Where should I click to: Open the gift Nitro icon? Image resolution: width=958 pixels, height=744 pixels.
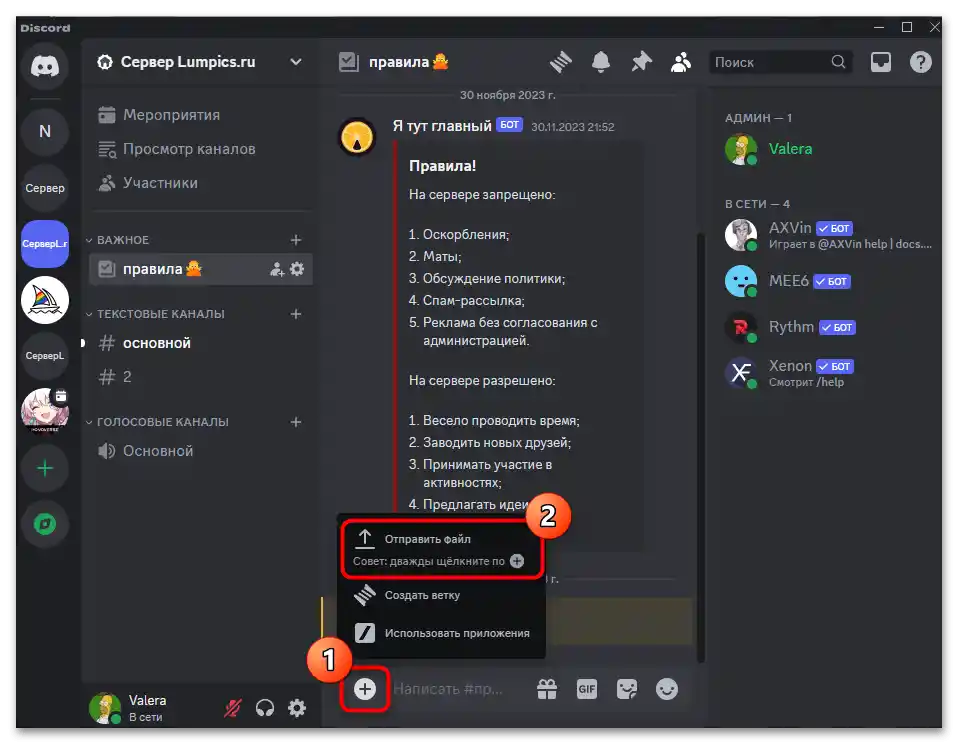click(547, 689)
